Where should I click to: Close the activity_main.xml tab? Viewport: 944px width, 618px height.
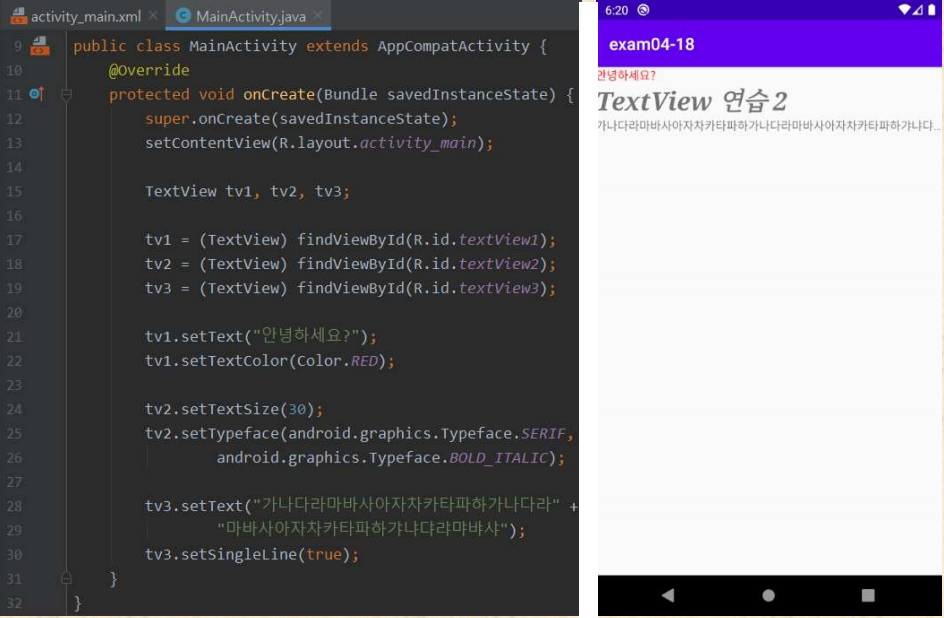(154, 16)
